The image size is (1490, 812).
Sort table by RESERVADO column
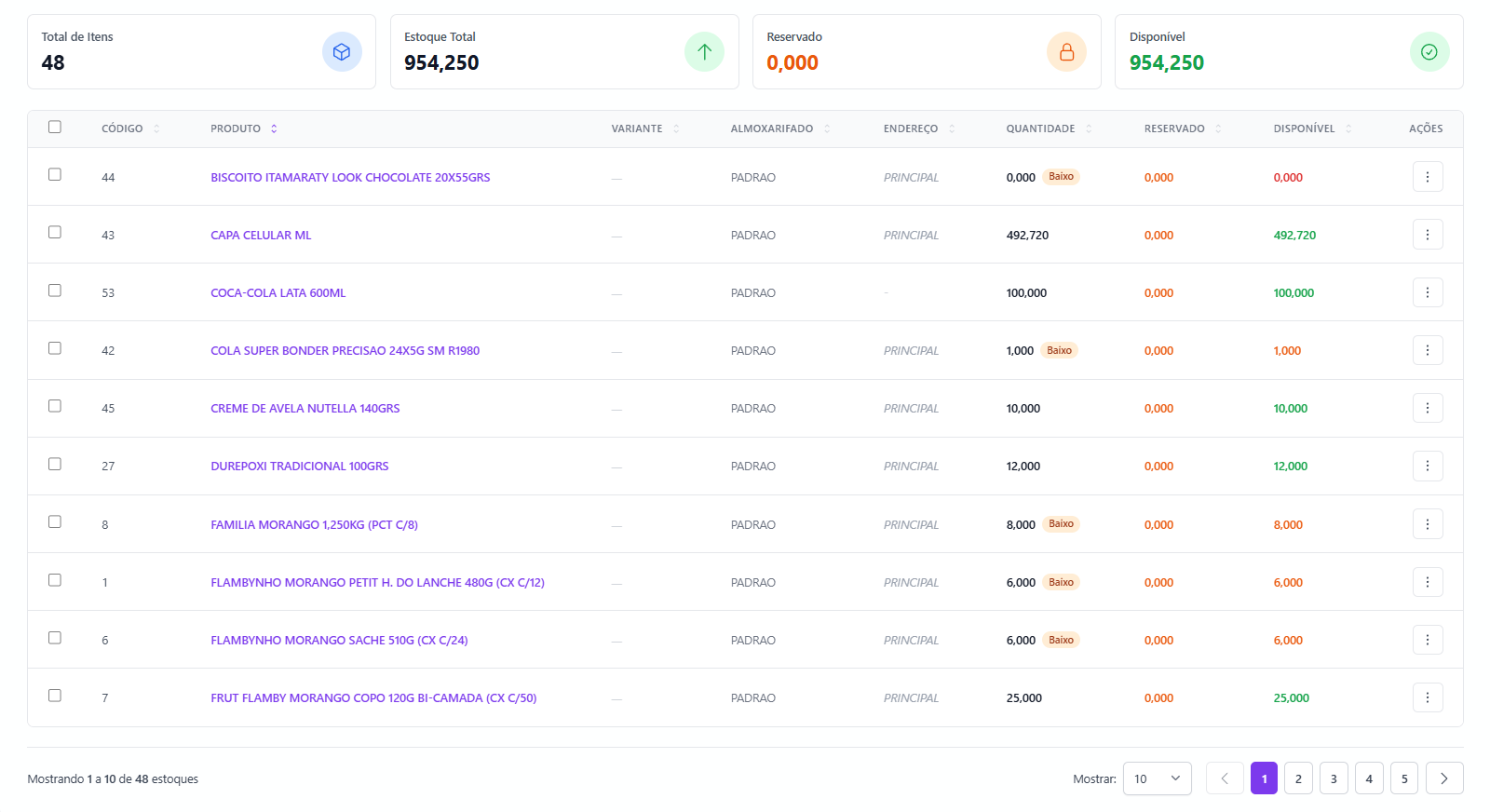1183,129
